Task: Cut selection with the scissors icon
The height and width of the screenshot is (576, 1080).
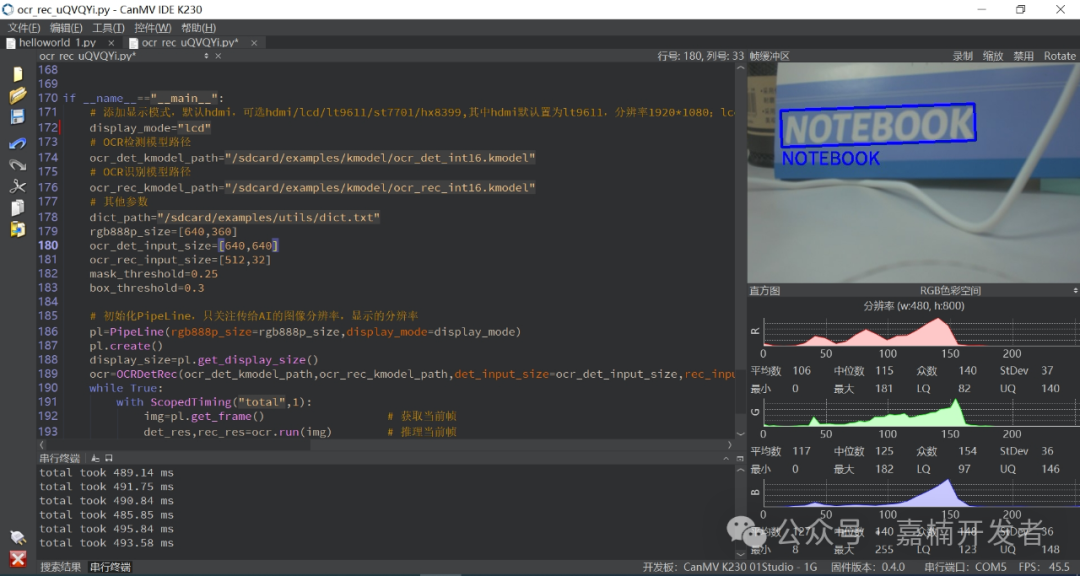Action: 17,186
